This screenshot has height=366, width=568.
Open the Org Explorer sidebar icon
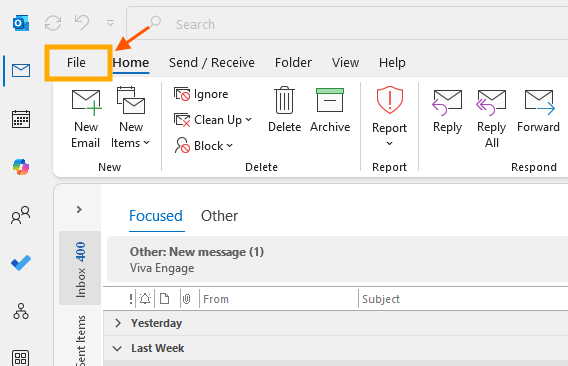[21, 311]
